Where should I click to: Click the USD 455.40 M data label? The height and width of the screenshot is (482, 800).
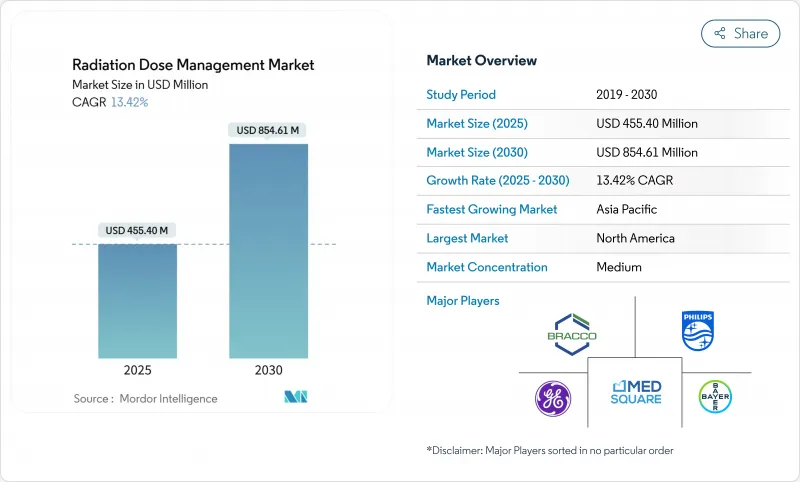click(137, 230)
